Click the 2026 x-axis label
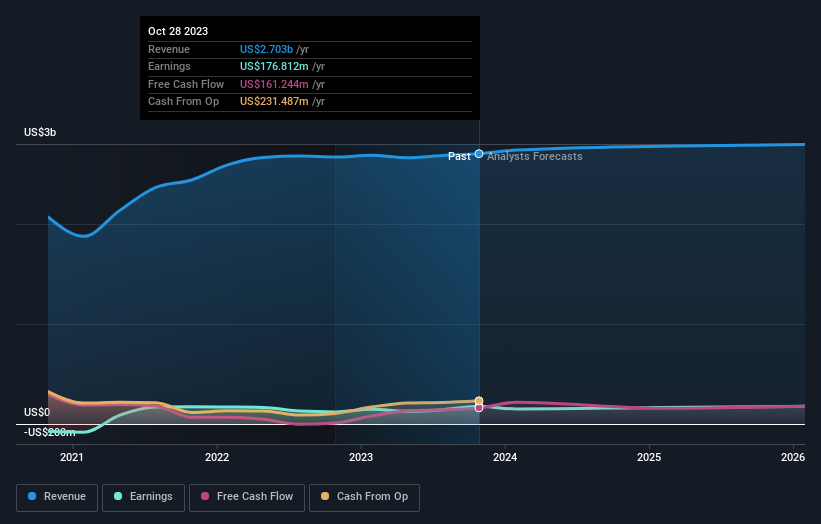Image resolution: width=821 pixels, height=524 pixels. (x=793, y=457)
